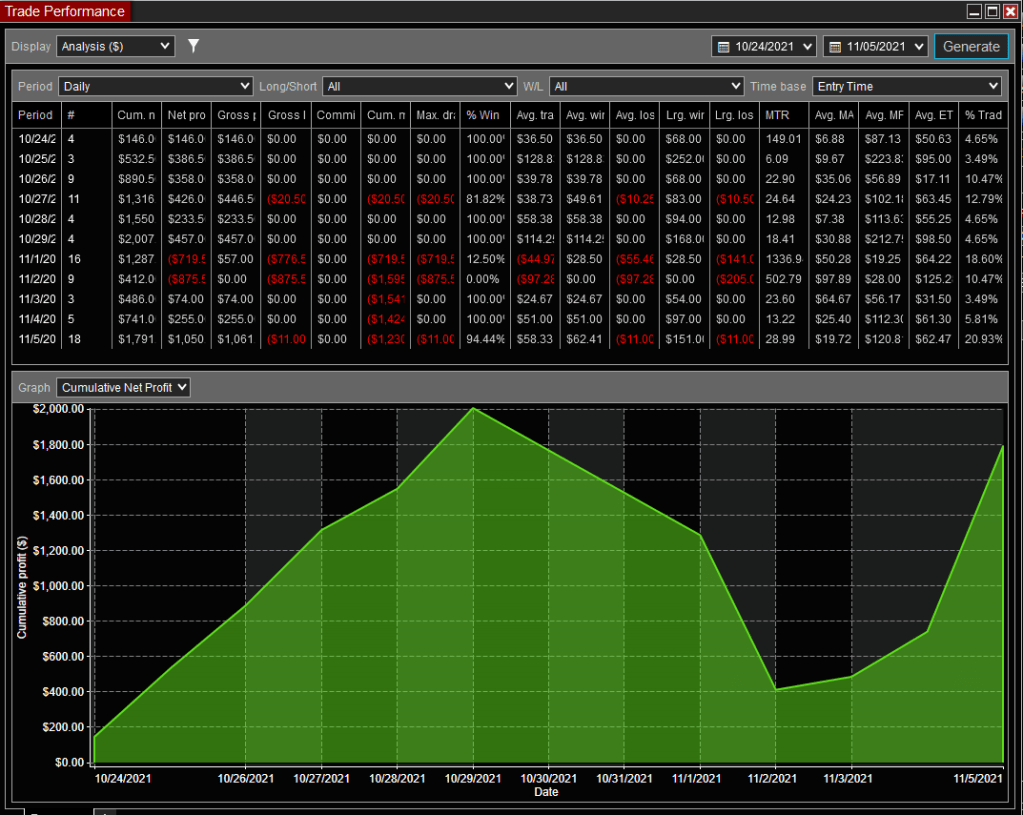Click the calendar icon for end date 11/05/2021
This screenshot has width=1023, height=815.
[835, 46]
